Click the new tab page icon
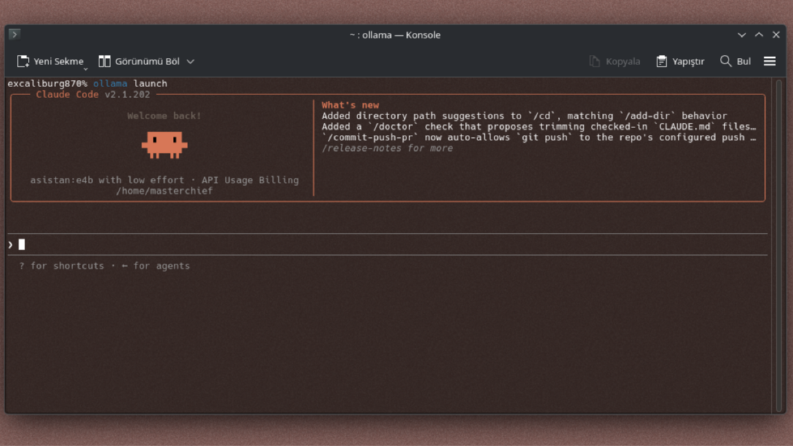 [23, 61]
